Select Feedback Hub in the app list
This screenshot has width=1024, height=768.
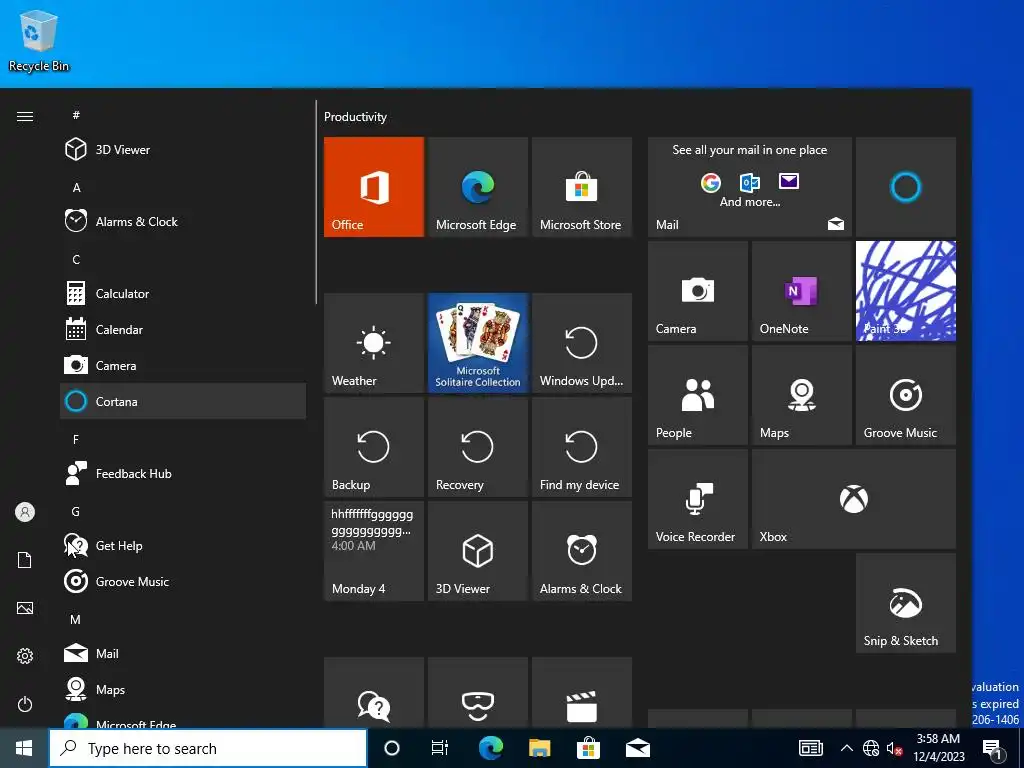tap(183, 473)
